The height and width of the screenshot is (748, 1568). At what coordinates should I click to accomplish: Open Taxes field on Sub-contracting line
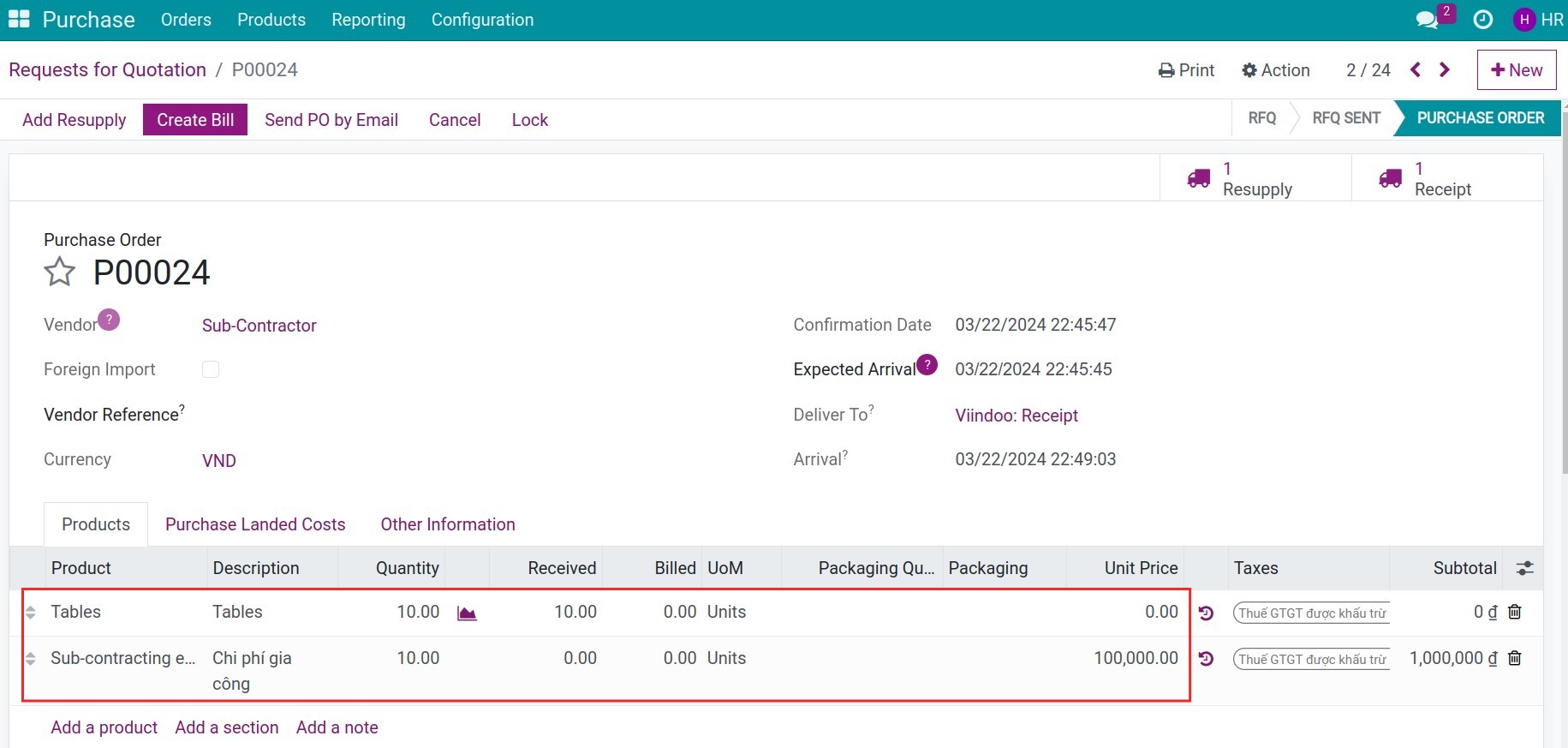click(x=1311, y=659)
